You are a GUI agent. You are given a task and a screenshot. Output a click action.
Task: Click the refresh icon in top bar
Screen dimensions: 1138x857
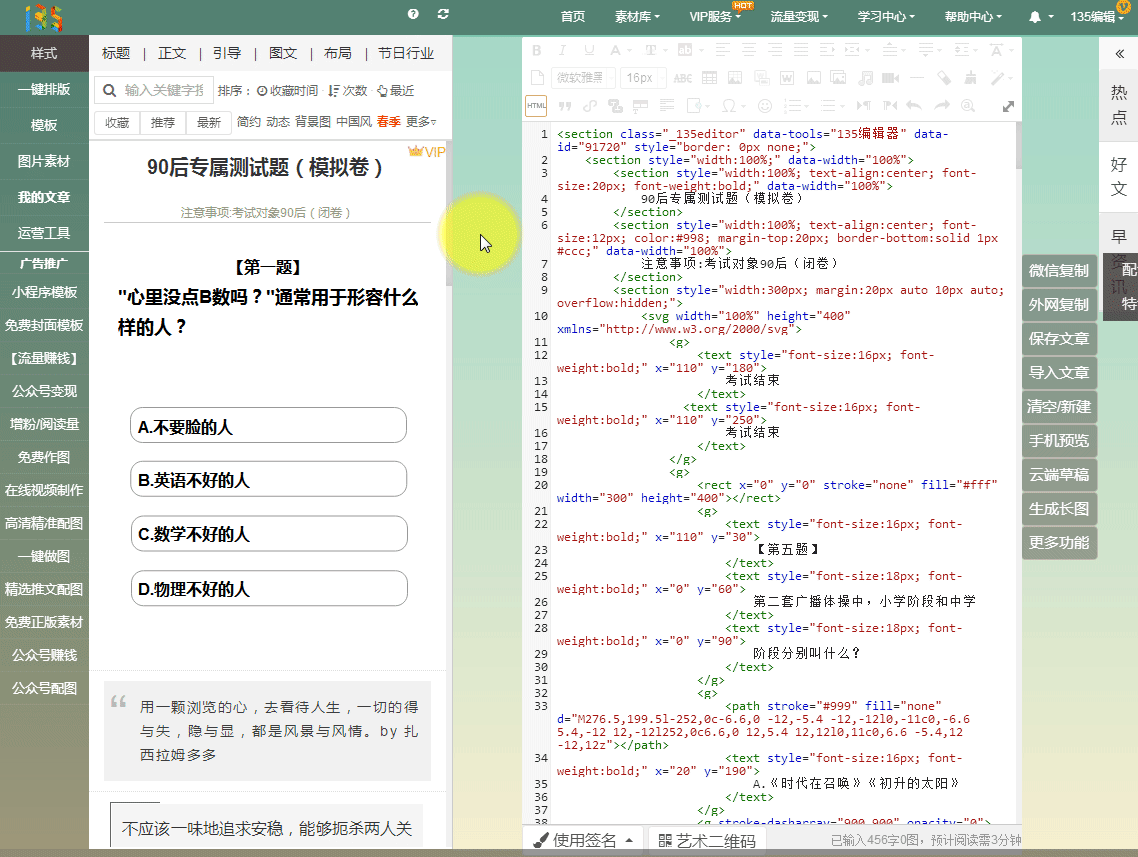click(443, 14)
